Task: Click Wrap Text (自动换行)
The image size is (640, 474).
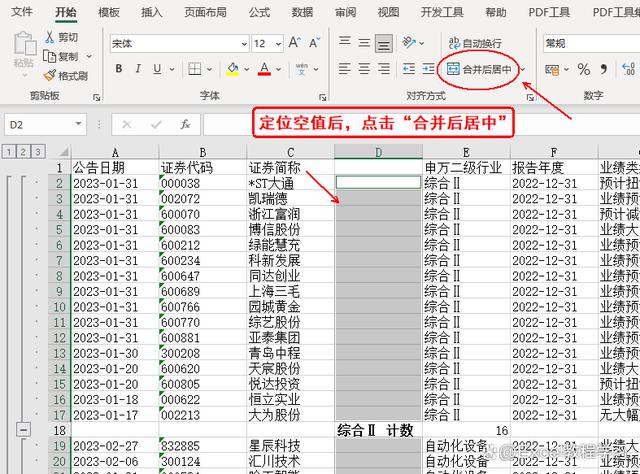Action: pos(475,43)
